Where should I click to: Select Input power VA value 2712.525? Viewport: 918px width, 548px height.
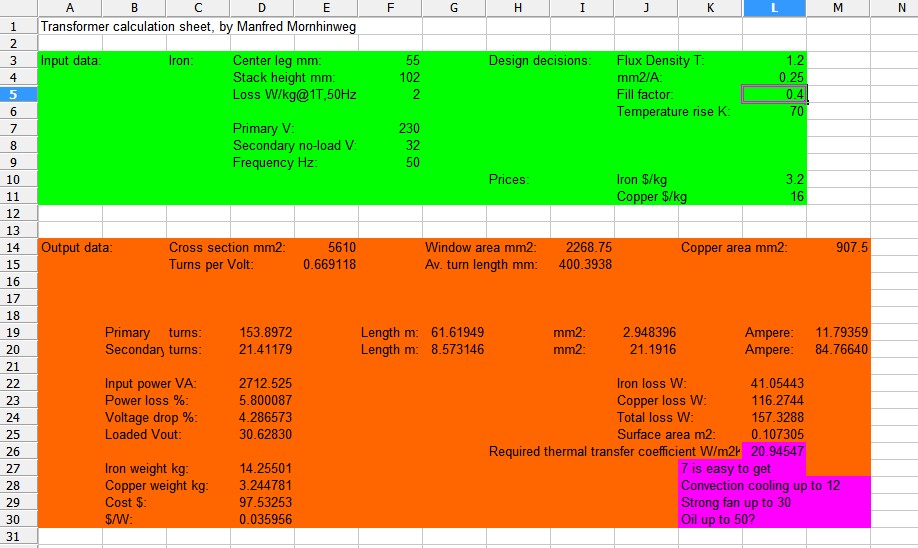[x=266, y=383]
